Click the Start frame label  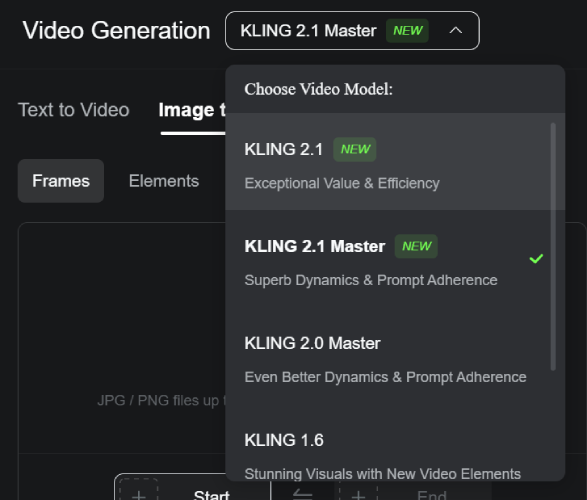click(212, 495)
